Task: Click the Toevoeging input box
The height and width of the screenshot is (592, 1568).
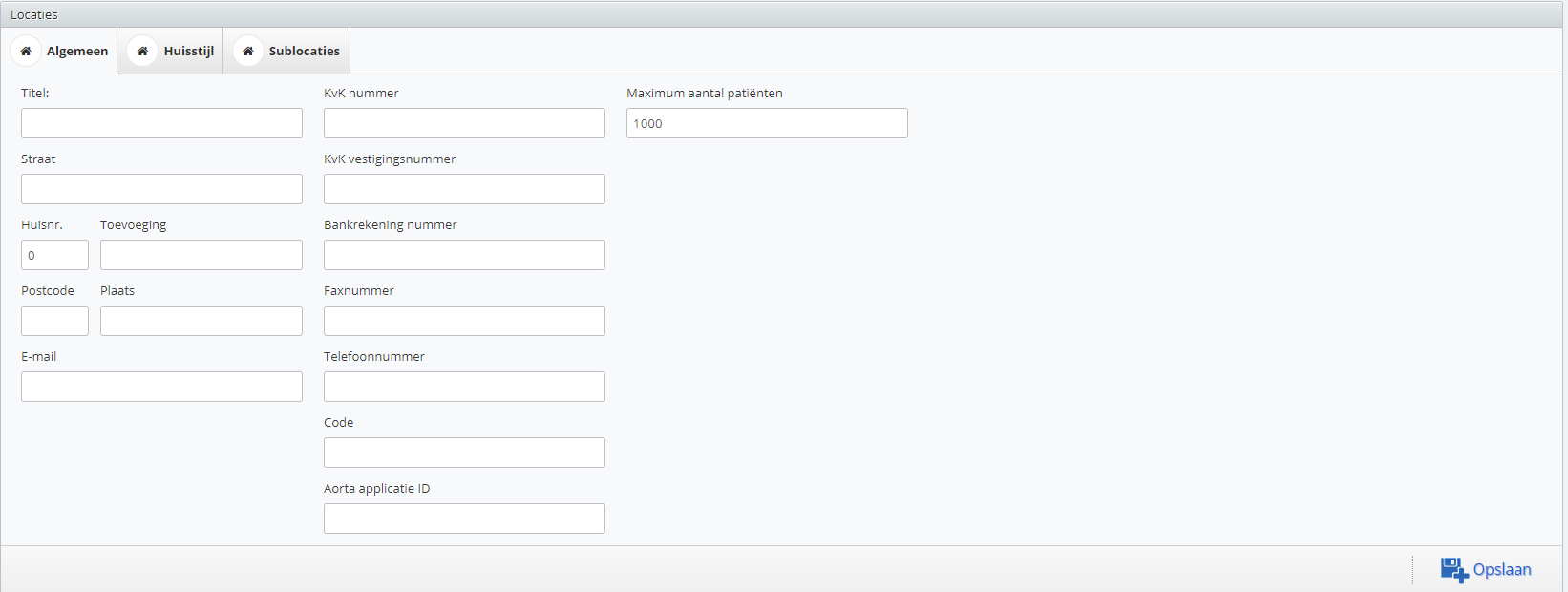Action: click(x=201, y=255)
